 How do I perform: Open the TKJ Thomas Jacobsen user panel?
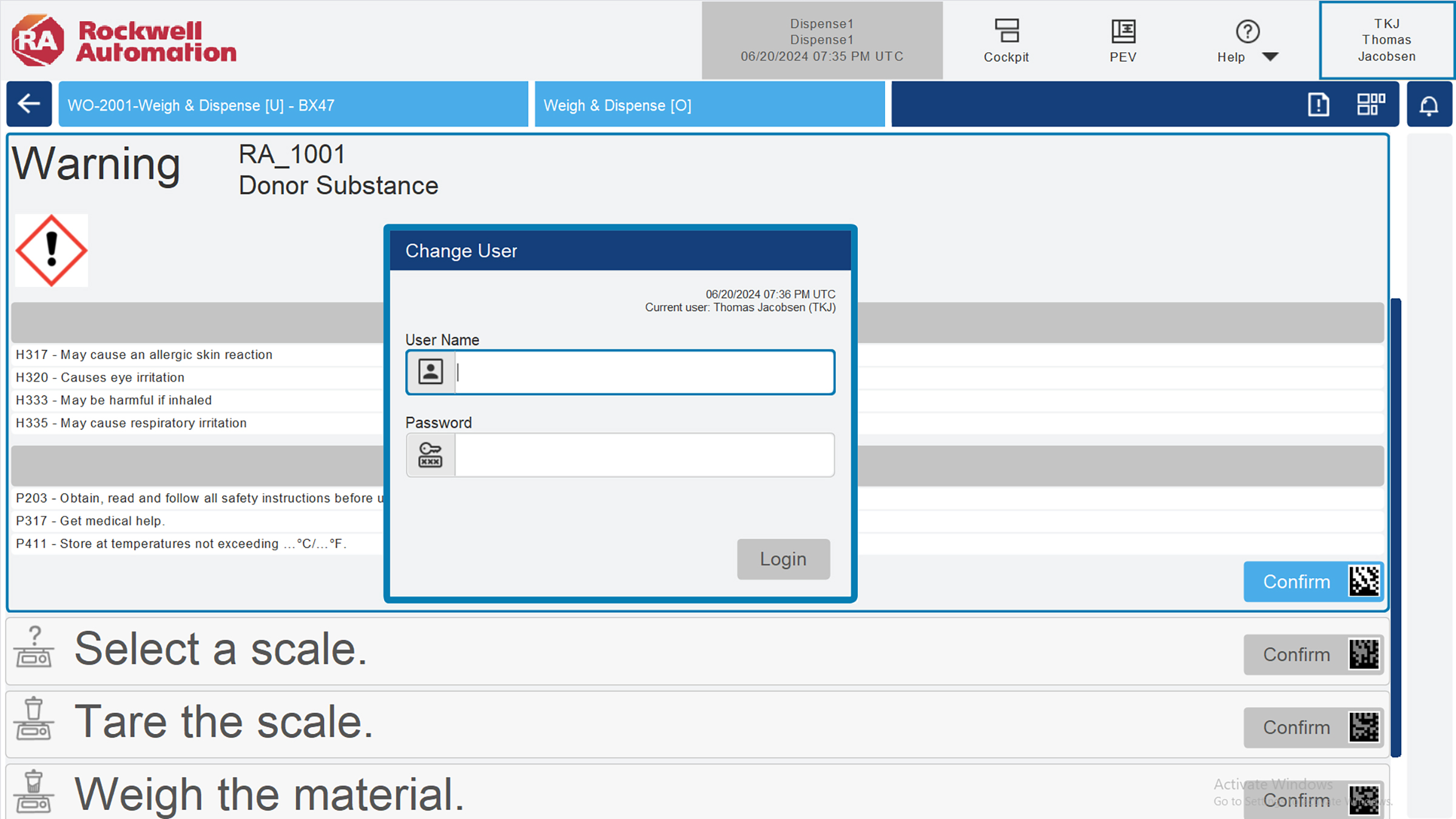1386,40
